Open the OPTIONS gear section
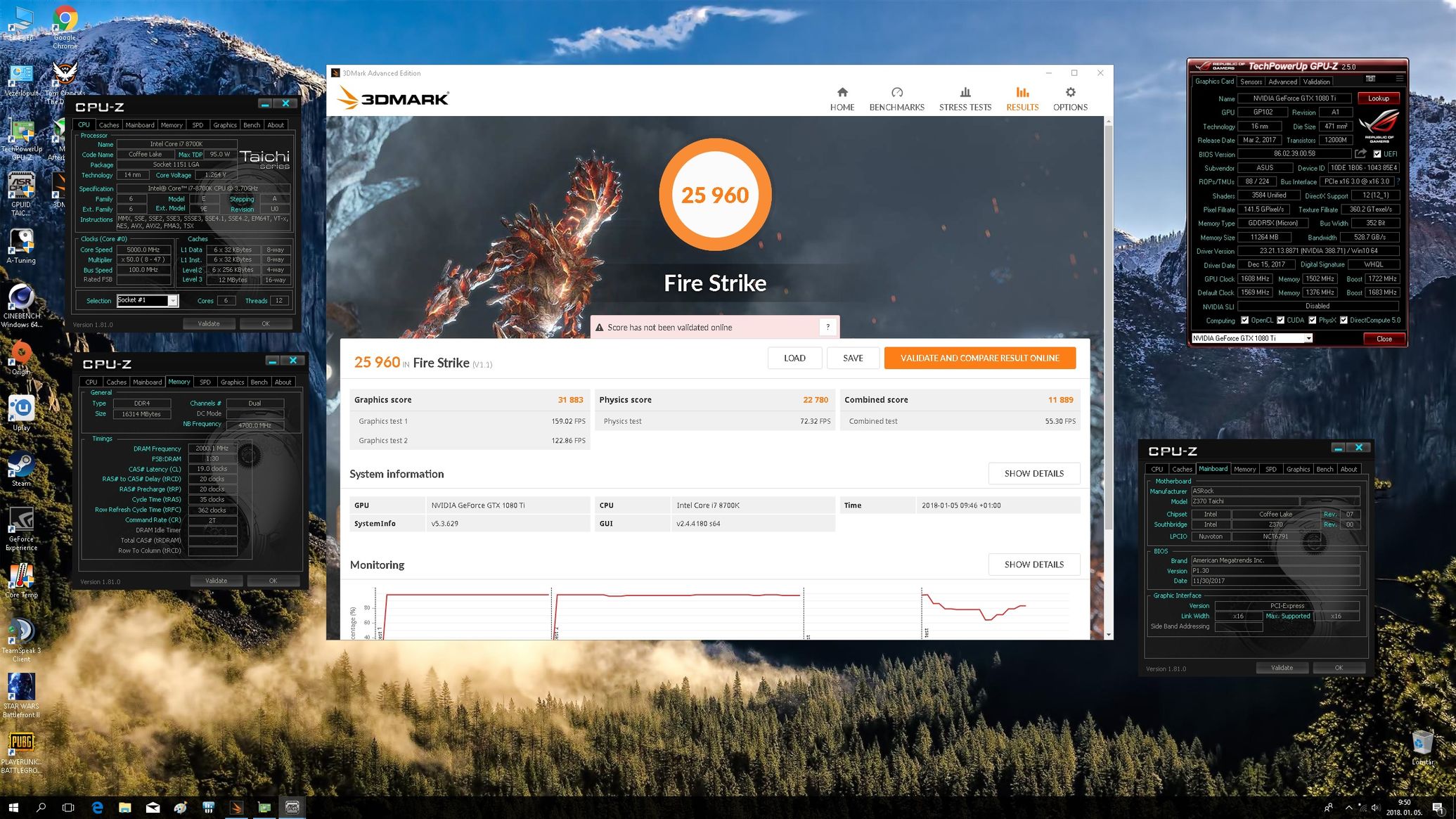This screenshot has width=1456, height=819. [x=1070, y=98]
